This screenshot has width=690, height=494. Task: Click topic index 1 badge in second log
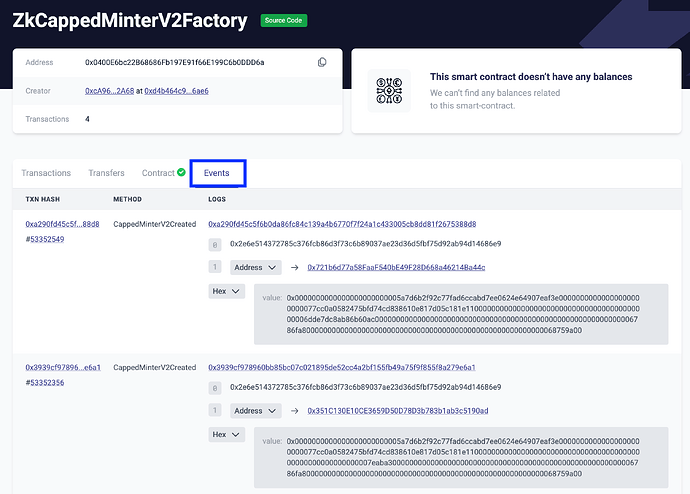[x=214, y=410]
